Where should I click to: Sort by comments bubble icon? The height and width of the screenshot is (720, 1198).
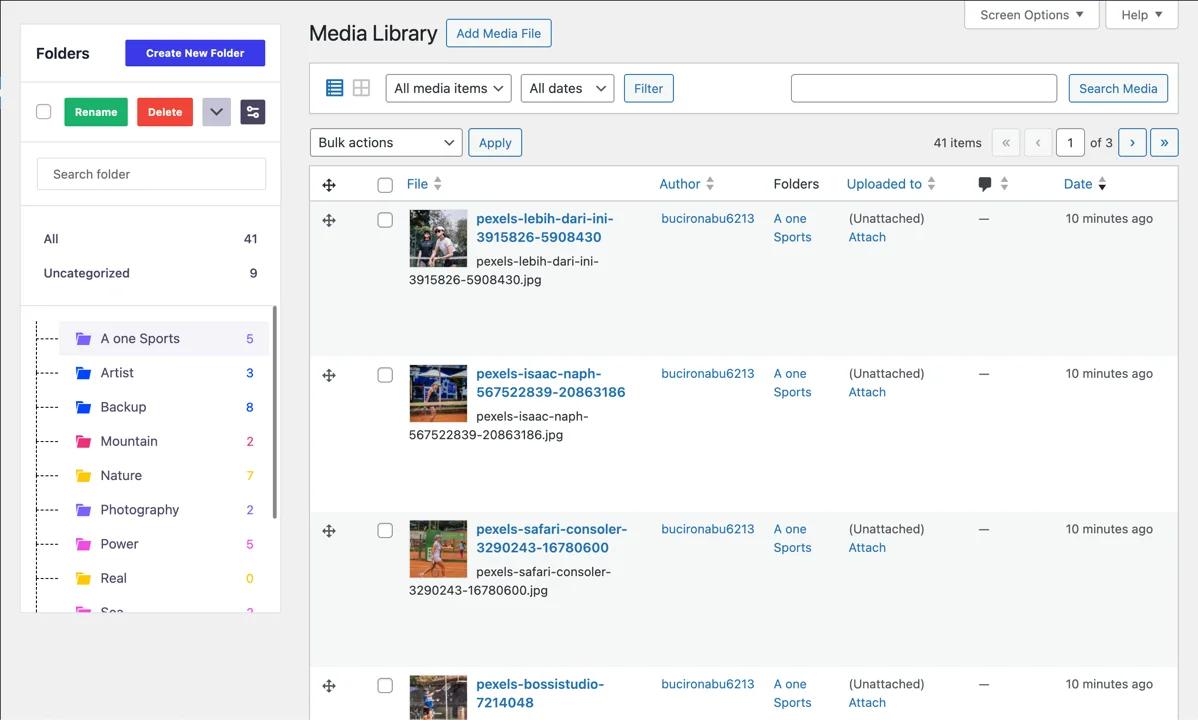(x=985, y=184)
